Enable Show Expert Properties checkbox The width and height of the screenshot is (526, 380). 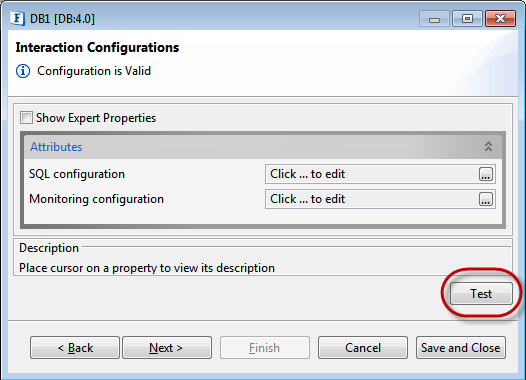click(26, 118)
